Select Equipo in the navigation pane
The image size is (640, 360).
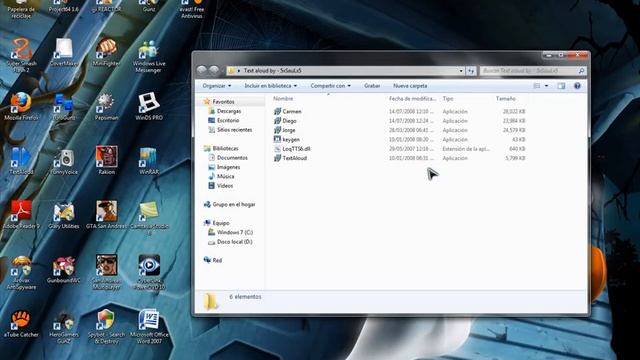click(220, 223)
